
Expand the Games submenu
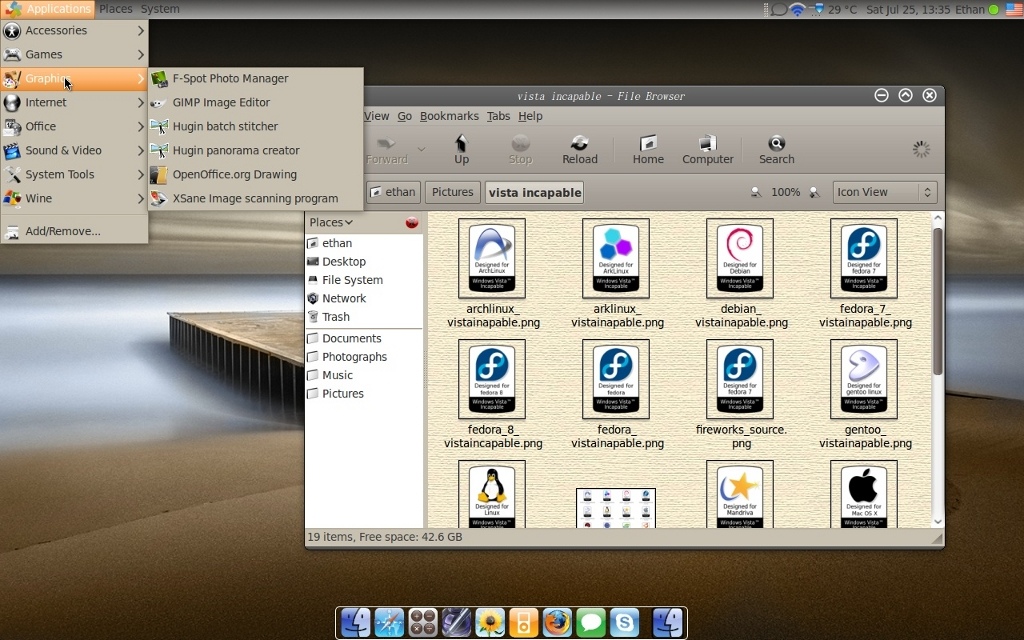pos(74,55)
